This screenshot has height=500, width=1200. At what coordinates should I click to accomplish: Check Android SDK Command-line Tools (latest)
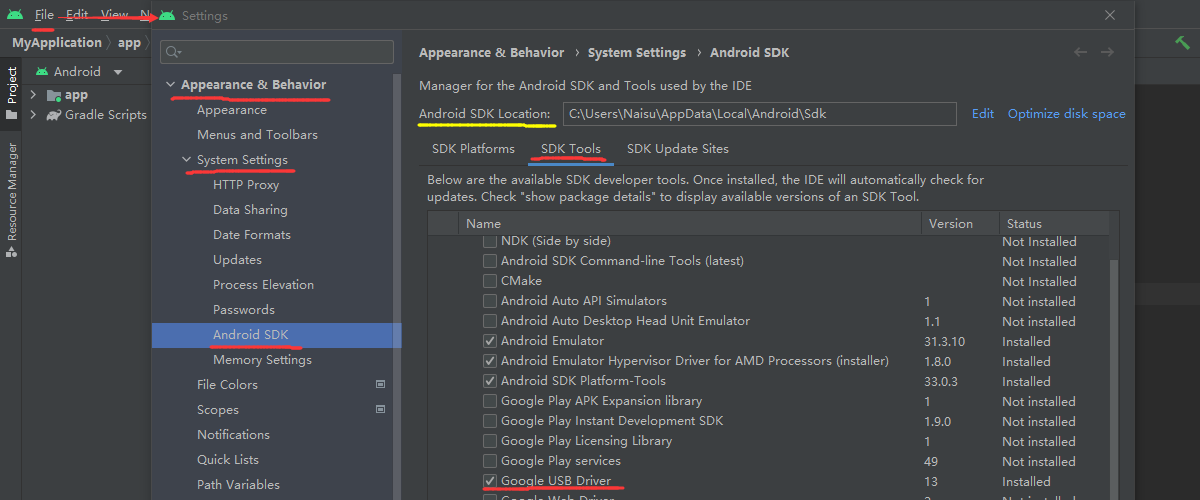(490, 261)
